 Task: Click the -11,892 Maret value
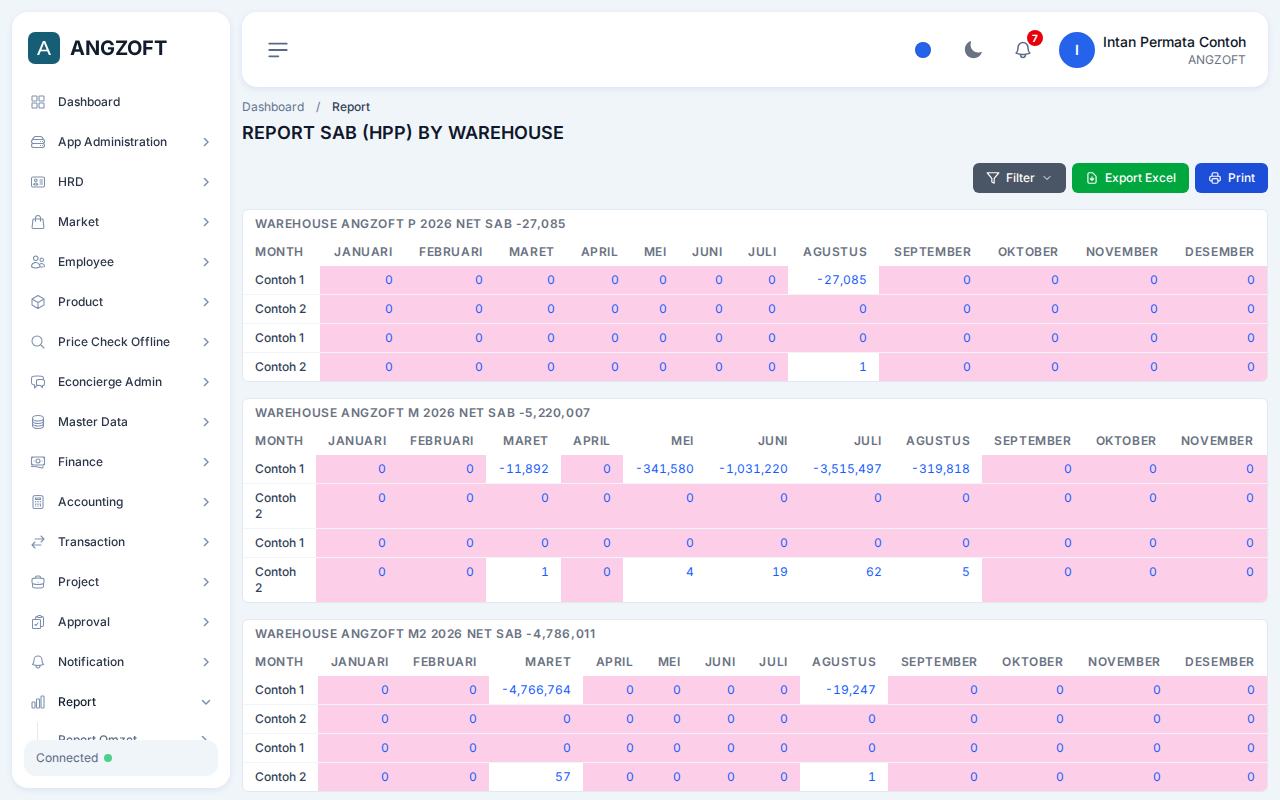pyautogui.click(x=523, y=469)
